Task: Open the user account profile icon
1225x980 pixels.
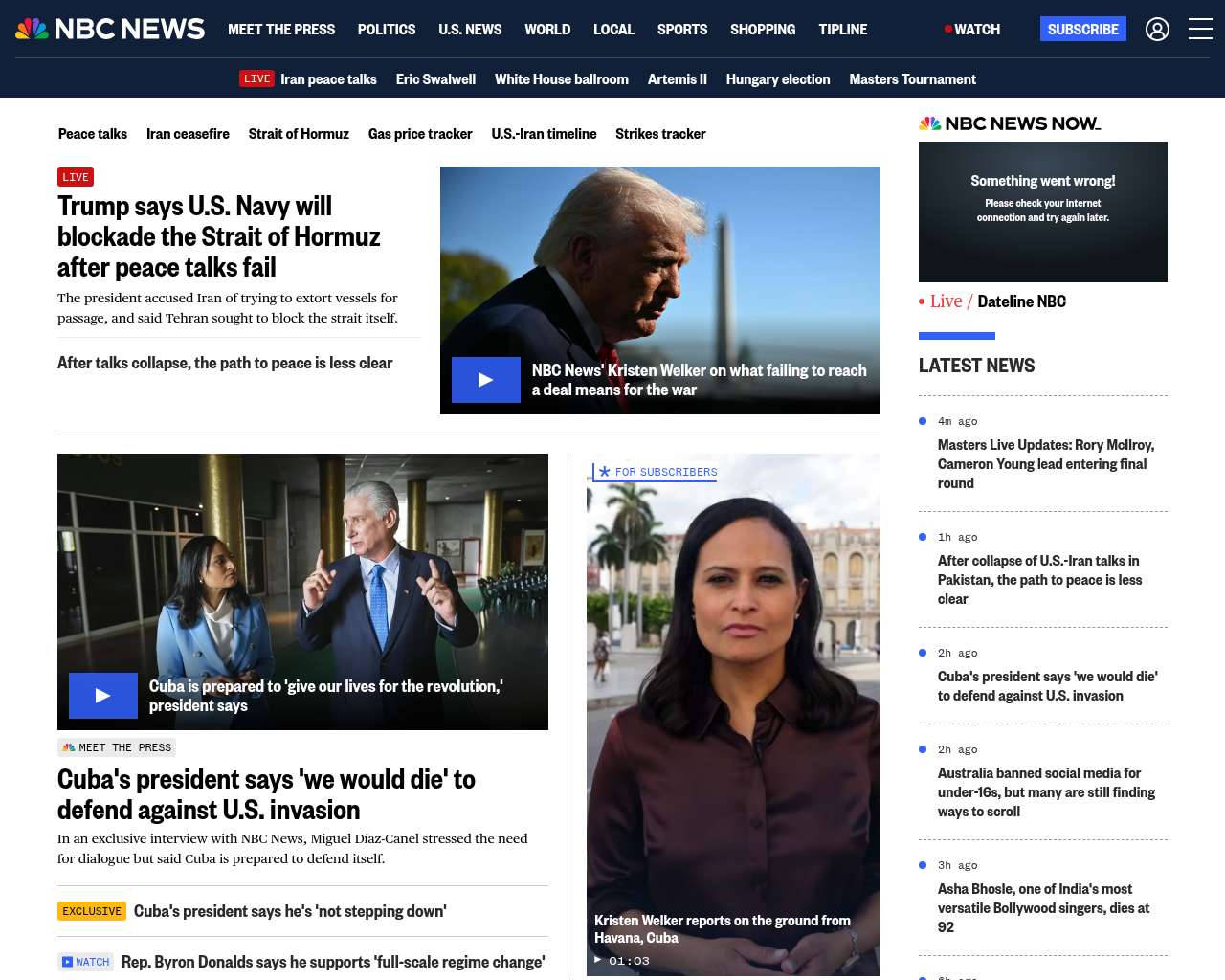Action: point(1157,30)
